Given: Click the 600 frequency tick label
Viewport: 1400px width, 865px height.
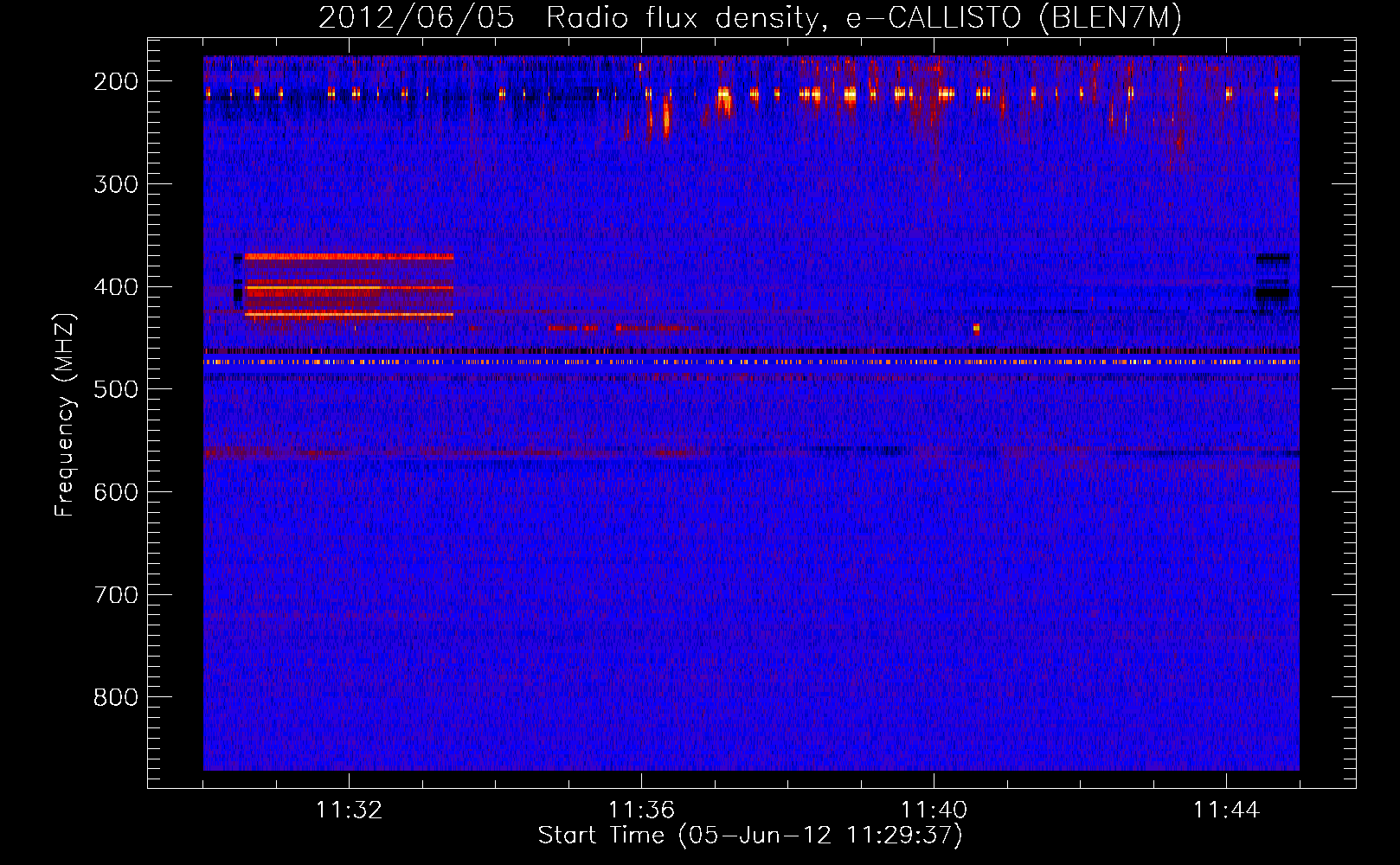Looking at the screenshot, I should (x=116, y=492).
